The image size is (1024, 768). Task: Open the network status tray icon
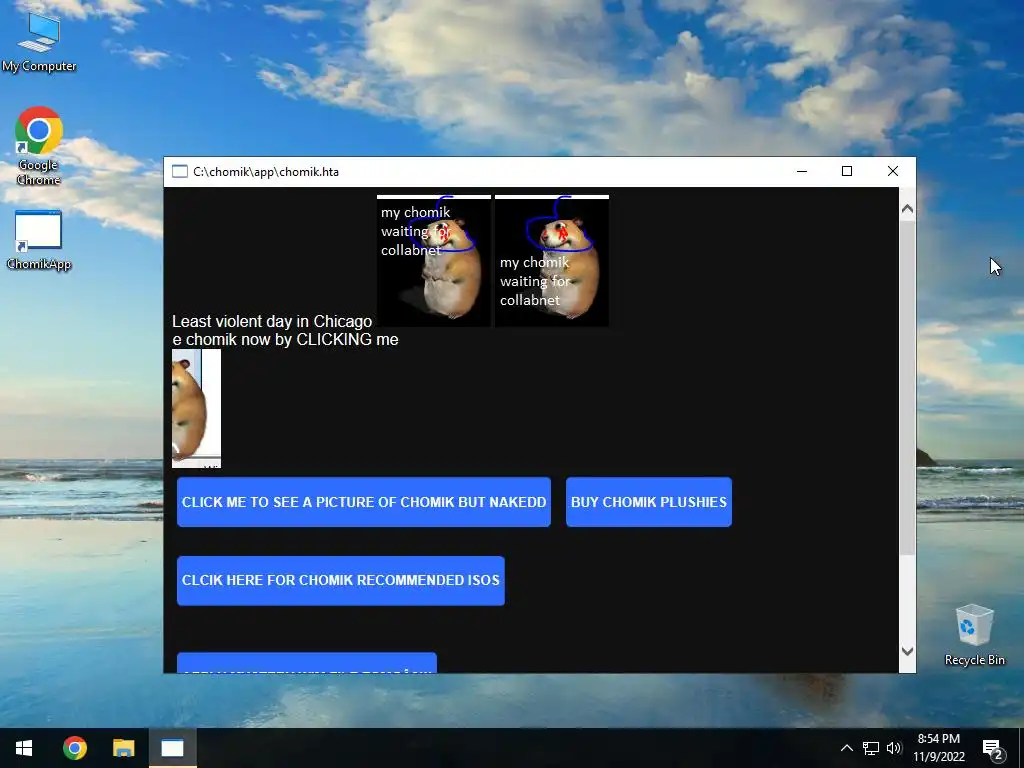coord(871,748)
